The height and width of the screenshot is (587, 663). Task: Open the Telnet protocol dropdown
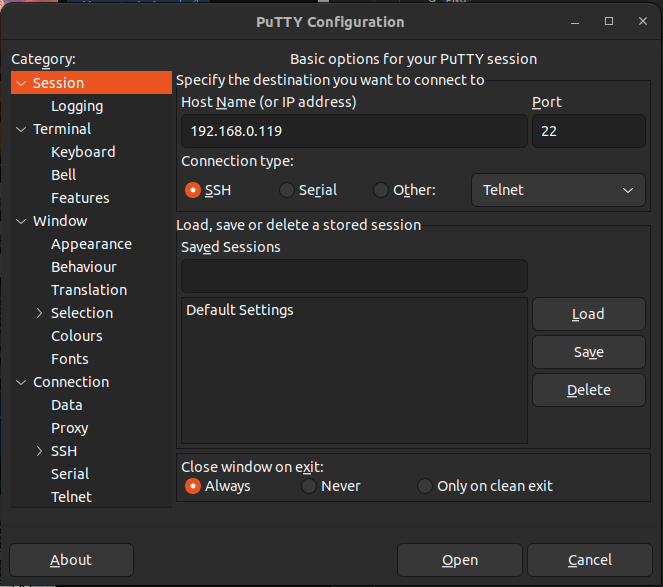coord(558,190)
